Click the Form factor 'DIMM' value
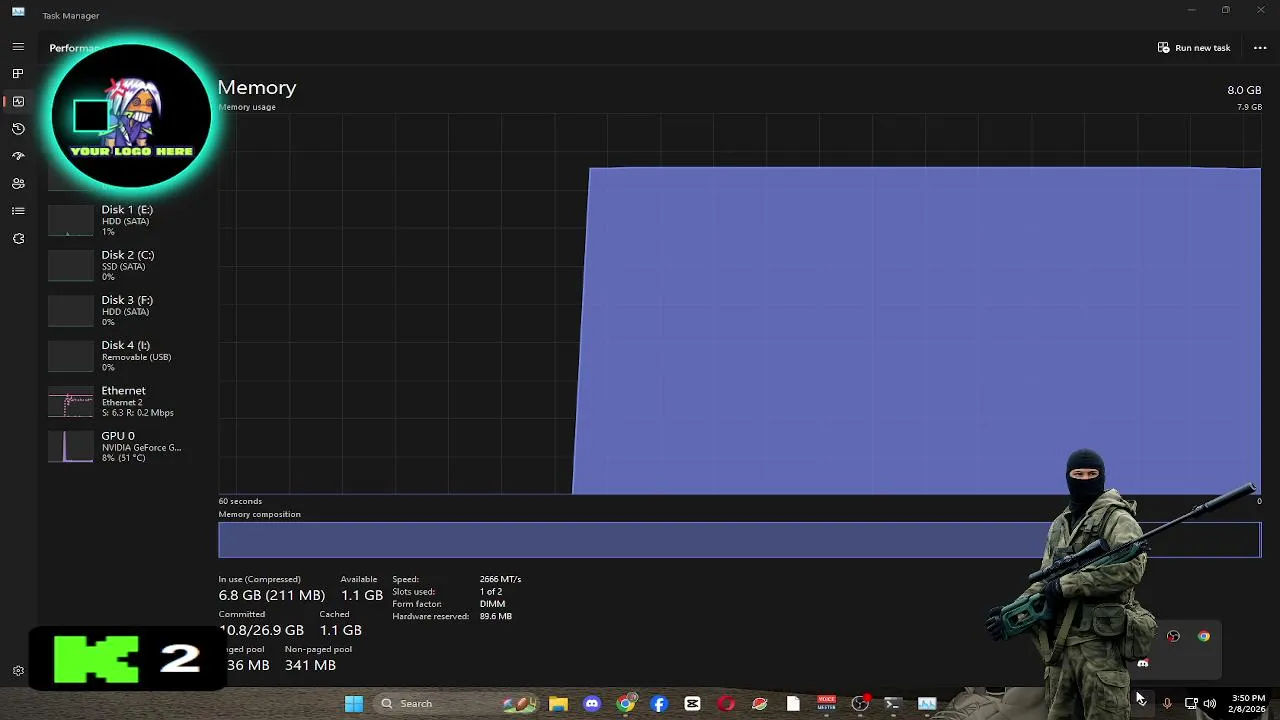This screenshot has width=1280, height=720. click(x=492, y=604)
